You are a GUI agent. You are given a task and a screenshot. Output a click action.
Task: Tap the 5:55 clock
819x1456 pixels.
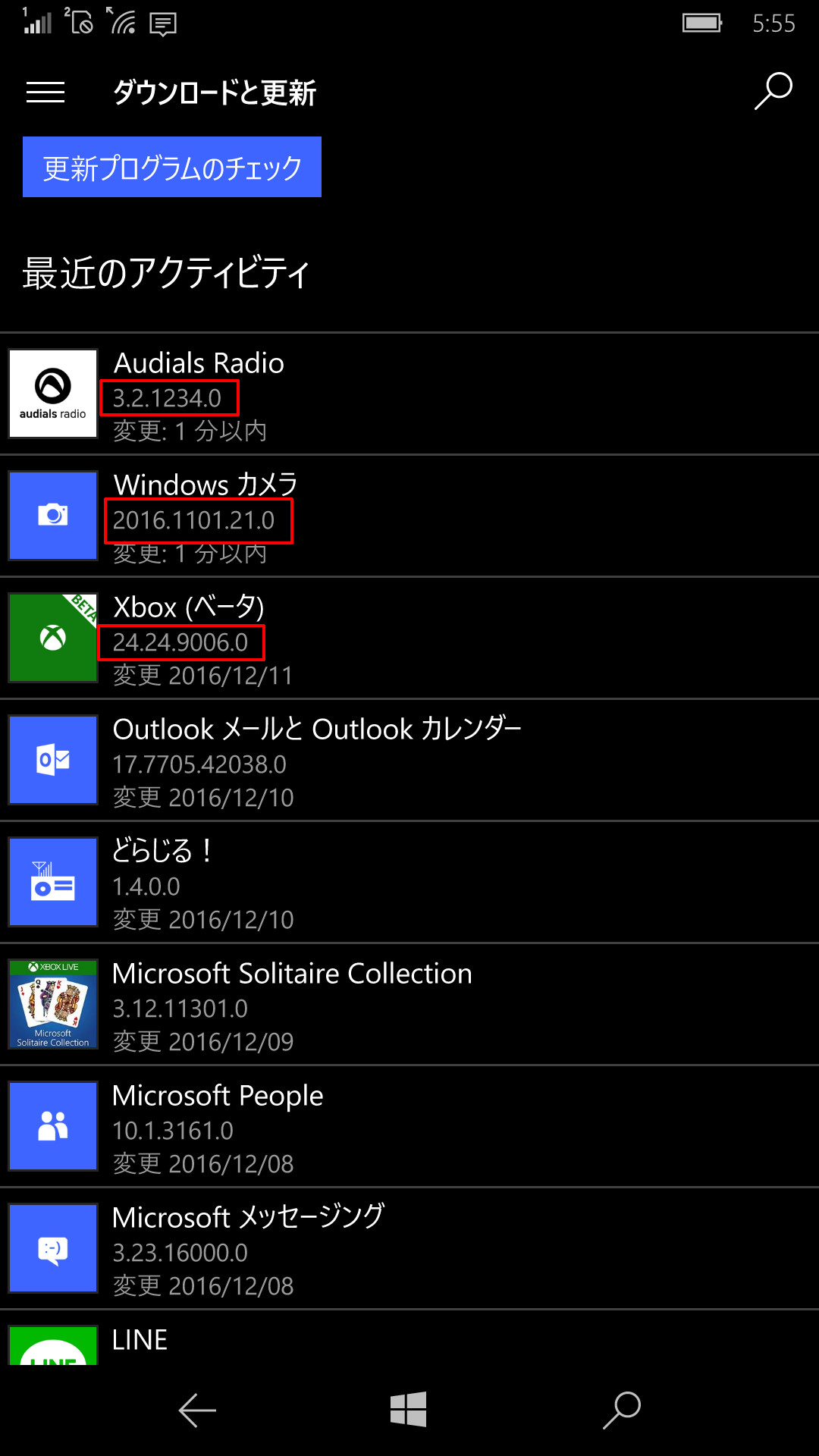(x=773, y=24)
